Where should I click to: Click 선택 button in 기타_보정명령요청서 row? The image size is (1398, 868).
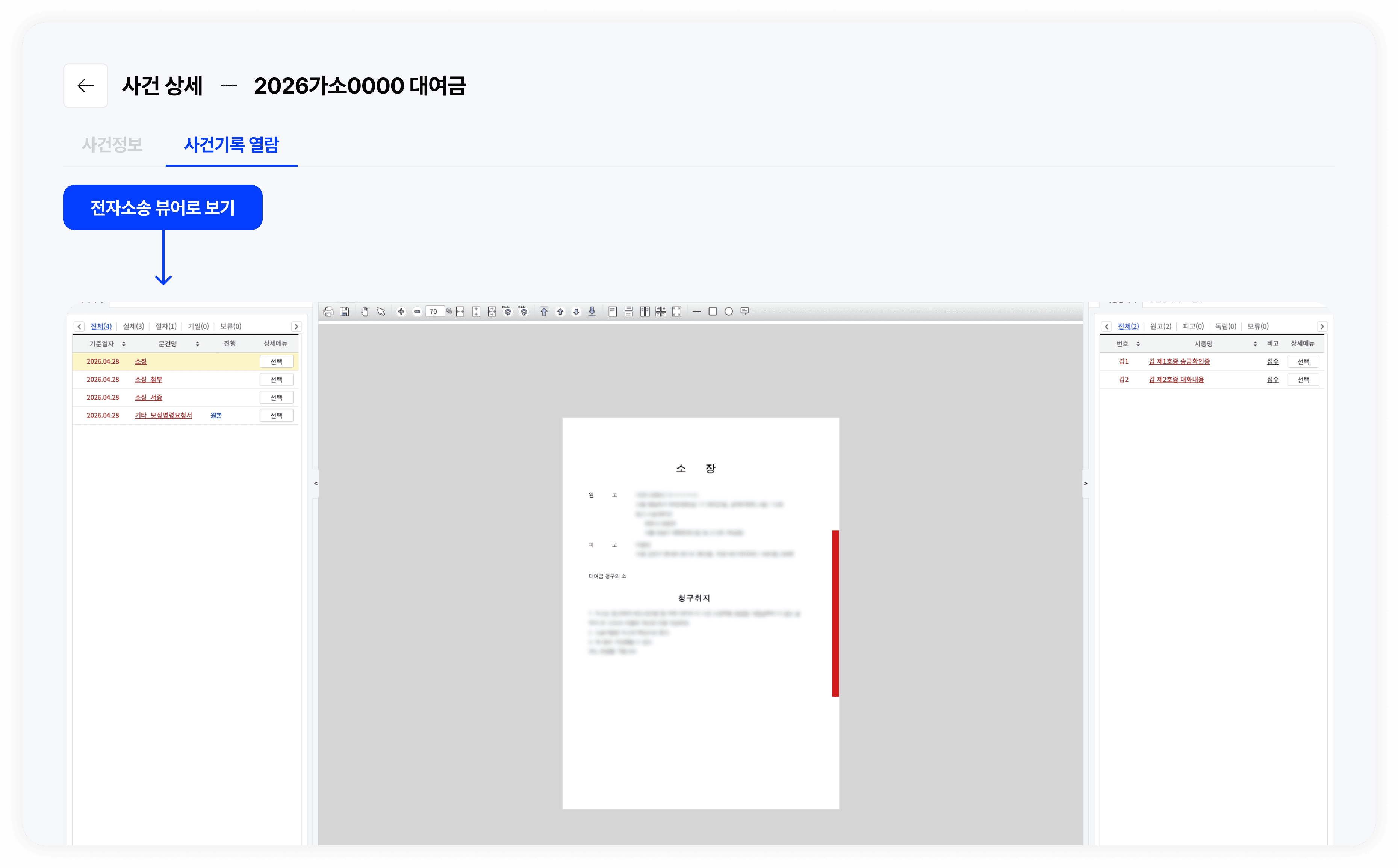276,415
